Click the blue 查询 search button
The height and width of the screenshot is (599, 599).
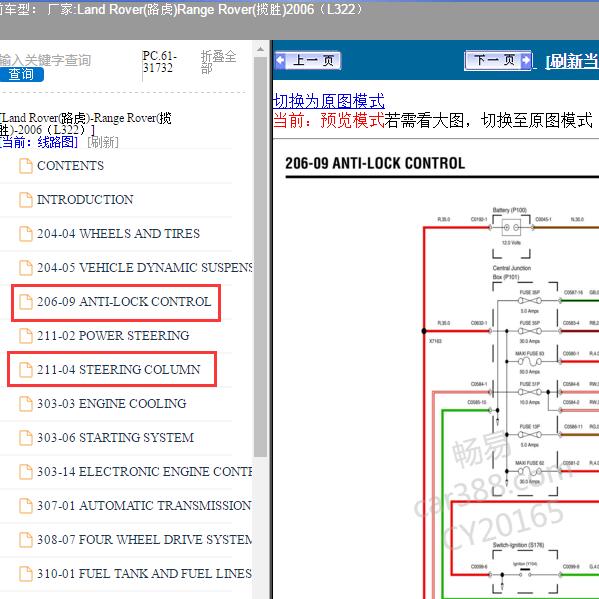pos(21,74)
